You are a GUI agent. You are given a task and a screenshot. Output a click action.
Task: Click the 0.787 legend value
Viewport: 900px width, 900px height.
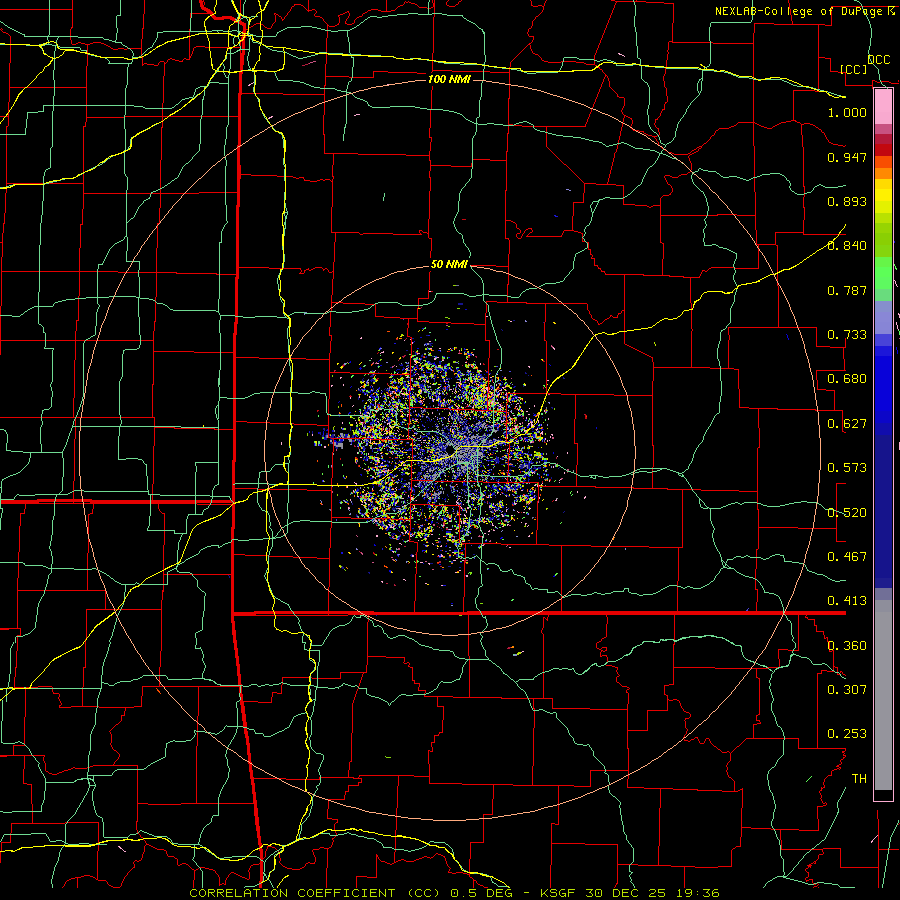click(x=847, y=290)
